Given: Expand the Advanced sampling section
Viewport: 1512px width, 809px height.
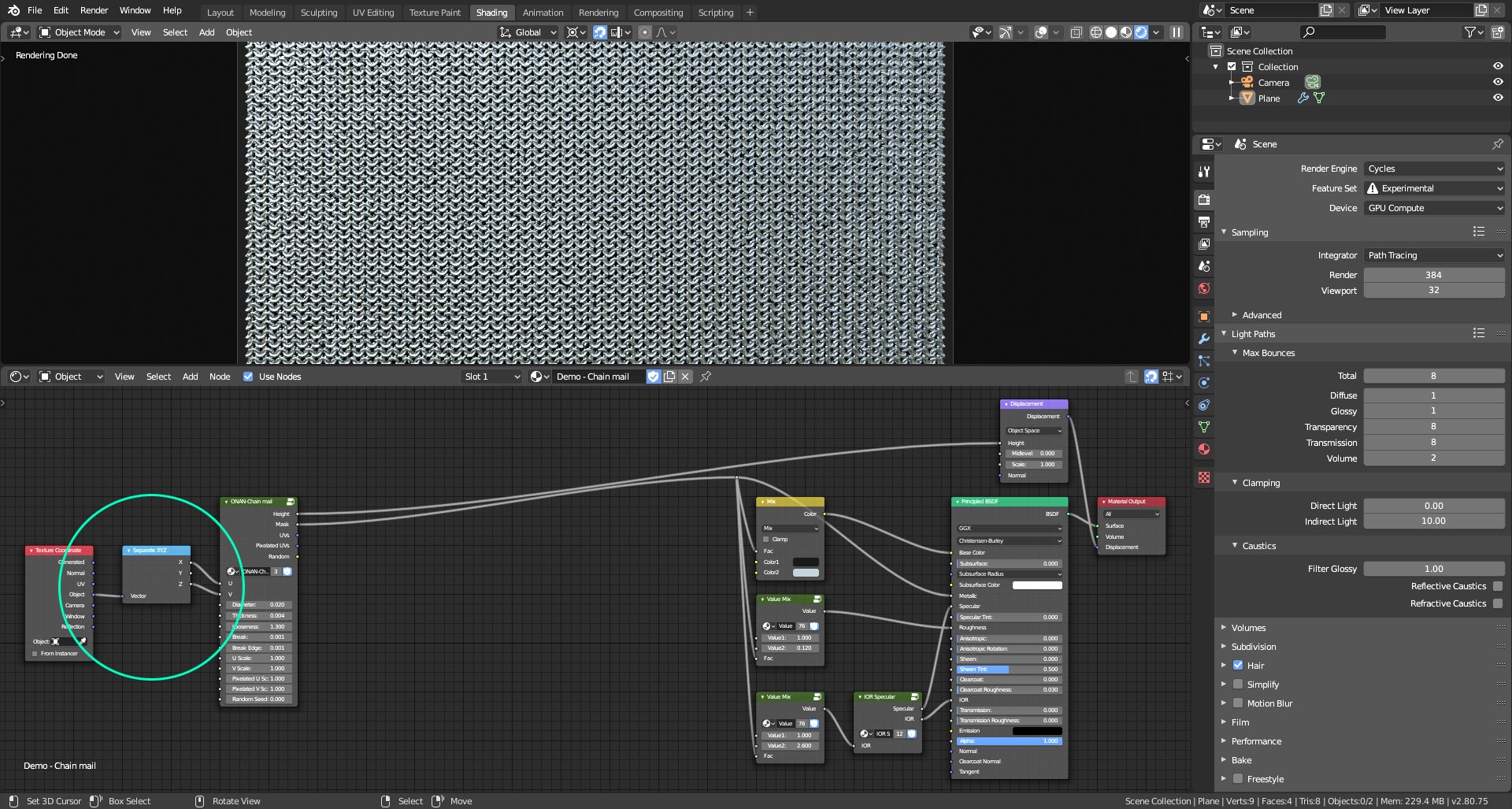Looking at the screenshot, I should pos(1262,315).
